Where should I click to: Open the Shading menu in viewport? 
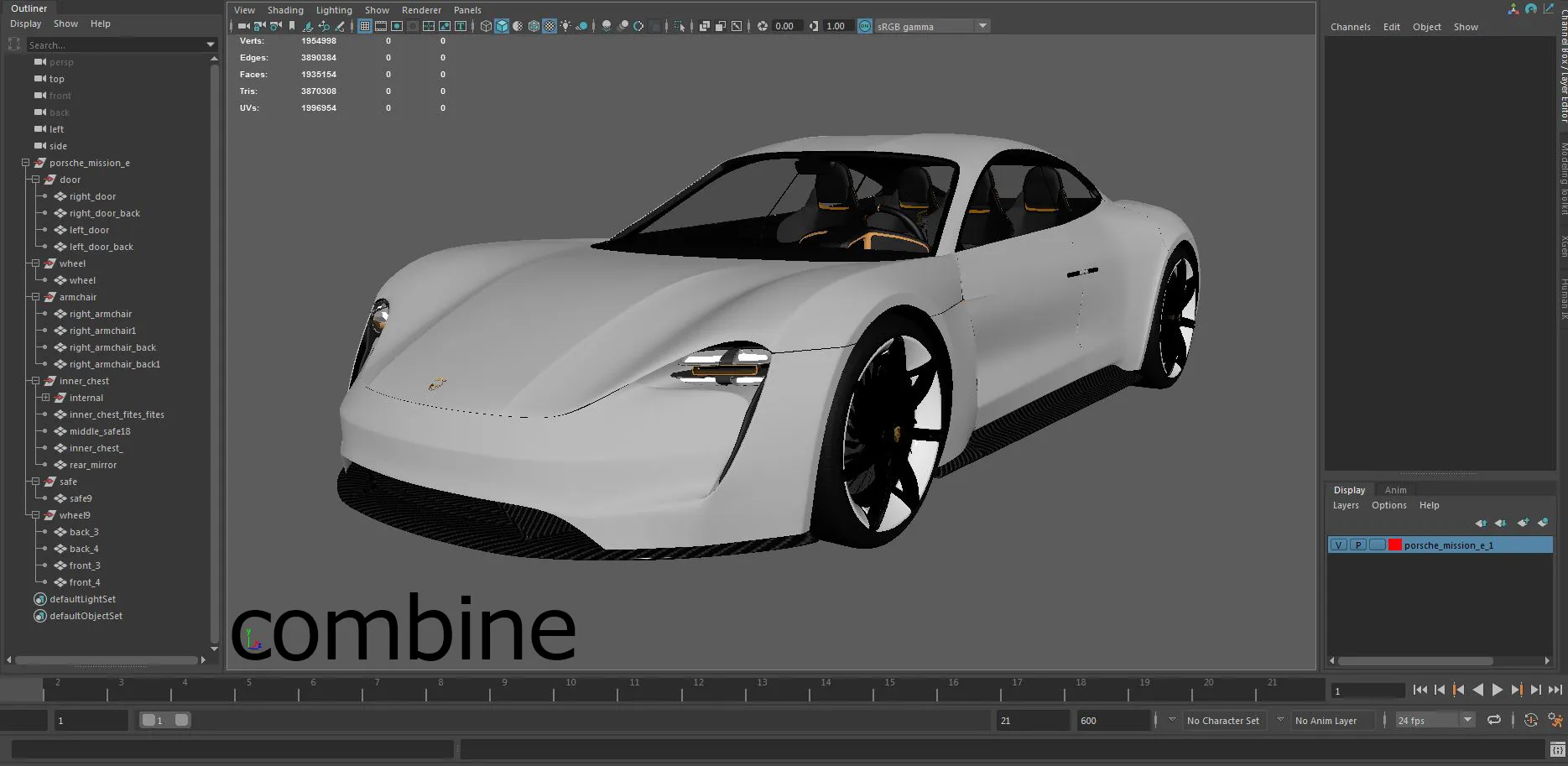pos(285,10)
